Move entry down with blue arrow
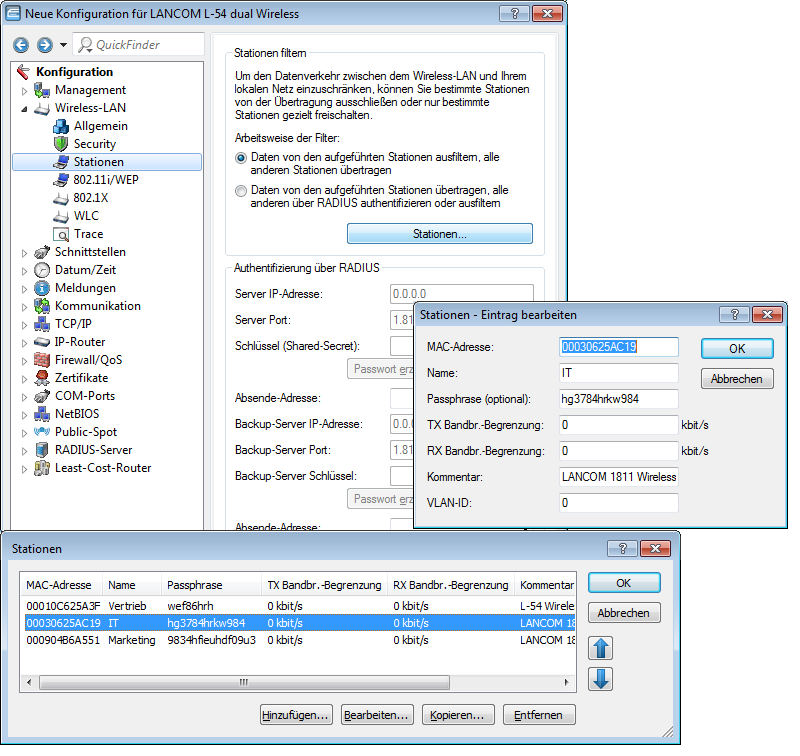800x756 pixels. click(x=601, y=679)
